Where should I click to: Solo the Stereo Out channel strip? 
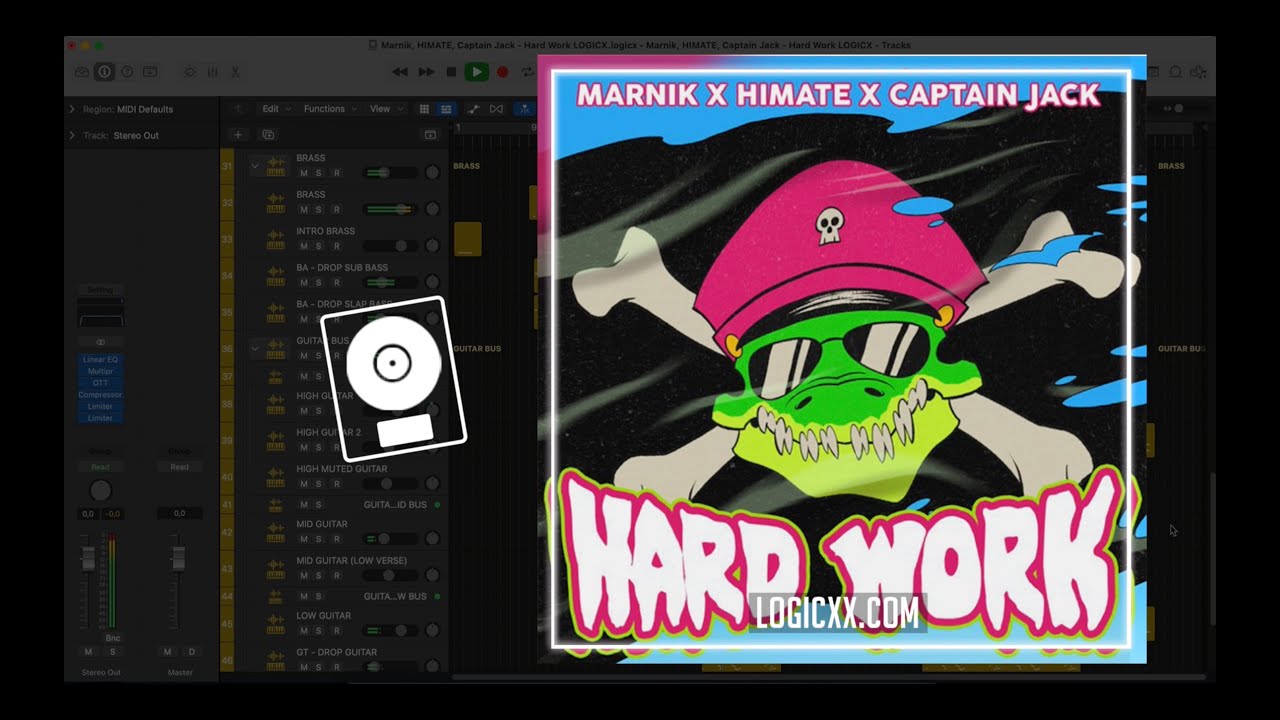click(112, 652)
